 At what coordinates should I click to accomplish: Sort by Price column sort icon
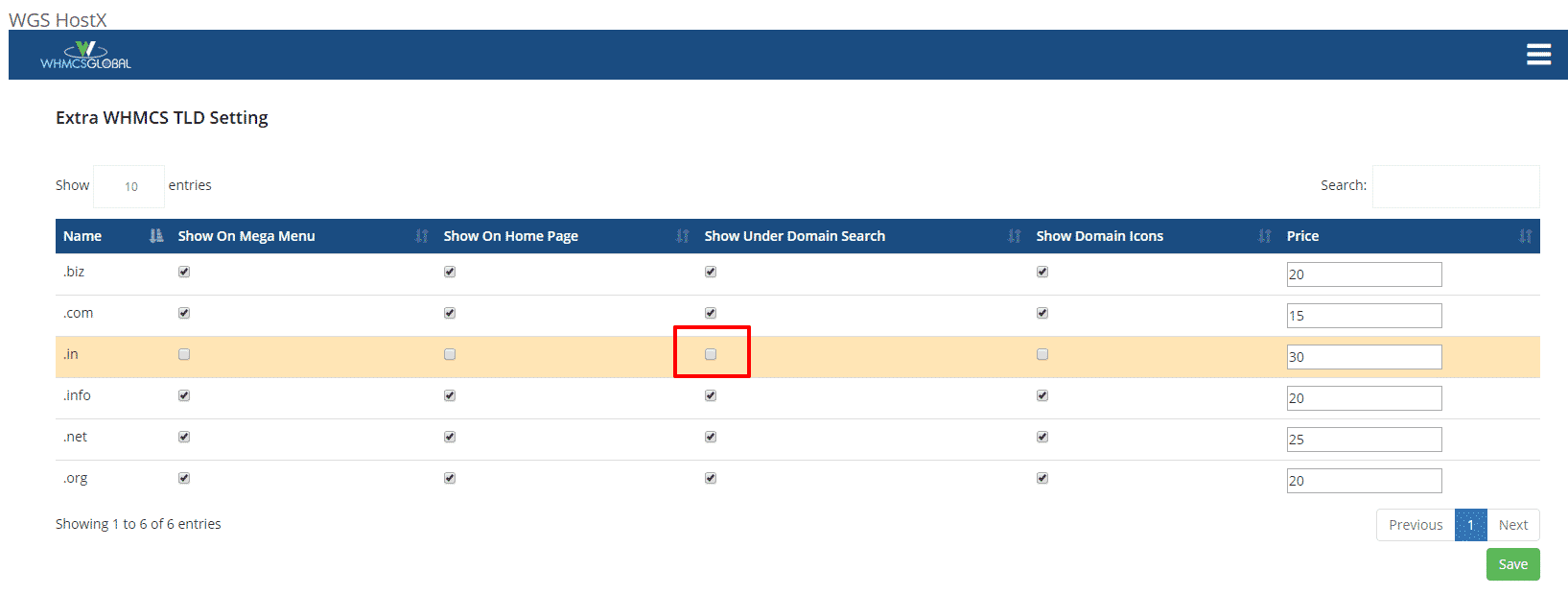click(x=1525, y=236)
